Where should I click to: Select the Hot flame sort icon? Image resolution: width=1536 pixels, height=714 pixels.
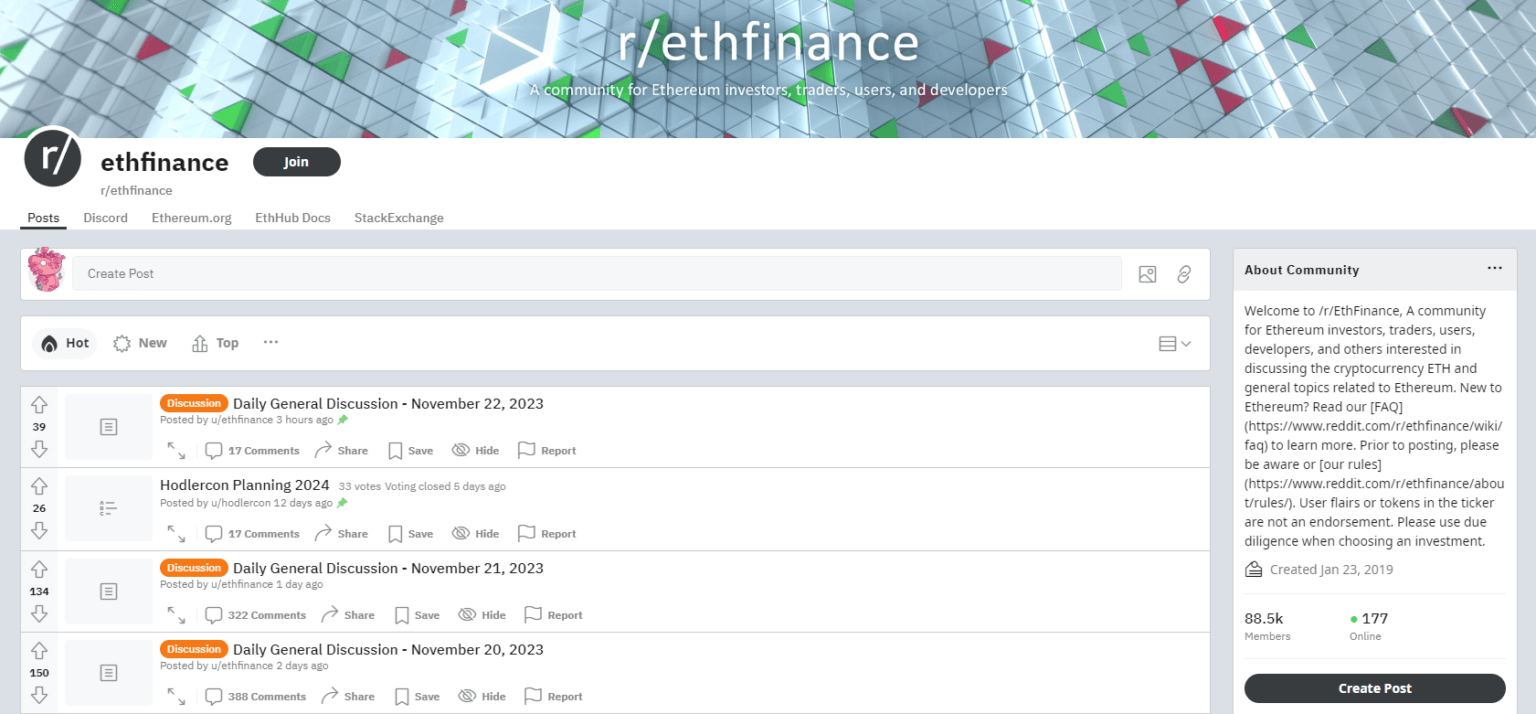[x=49, y=343]
